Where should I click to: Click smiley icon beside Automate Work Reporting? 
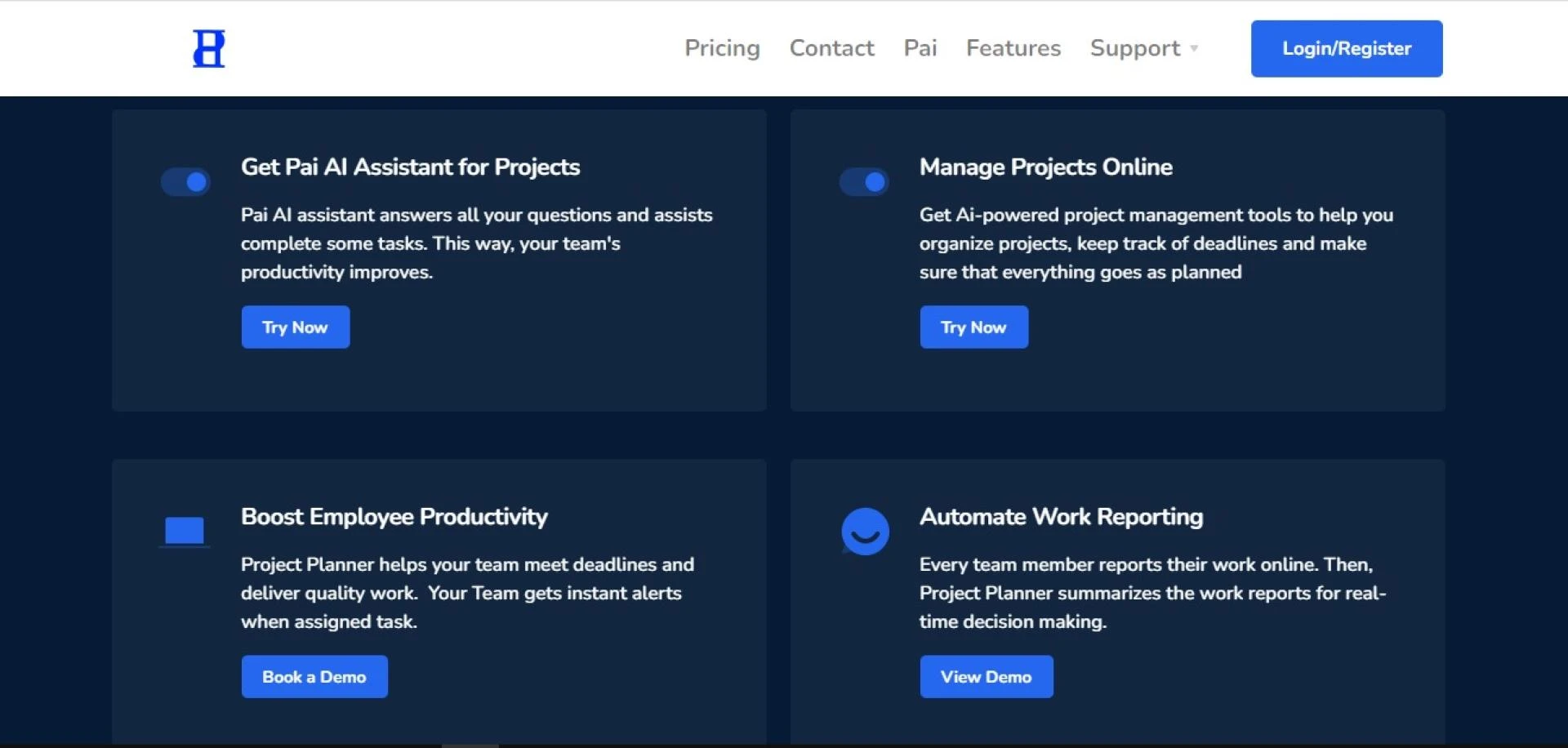point(865,532)
